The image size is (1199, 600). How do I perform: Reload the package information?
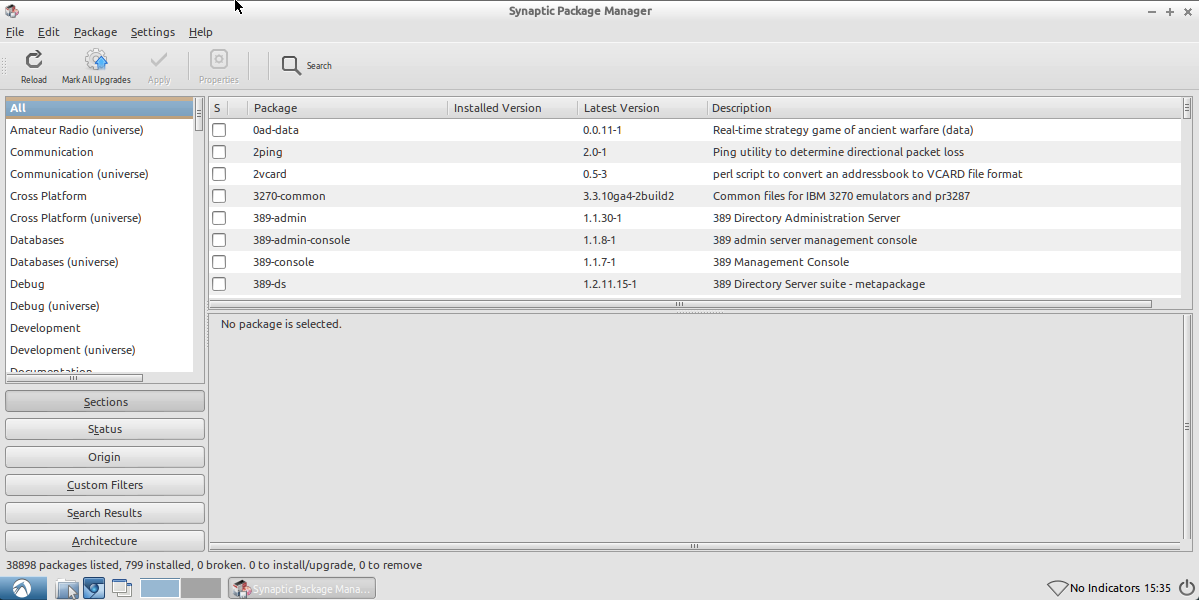tap(33, 65)
